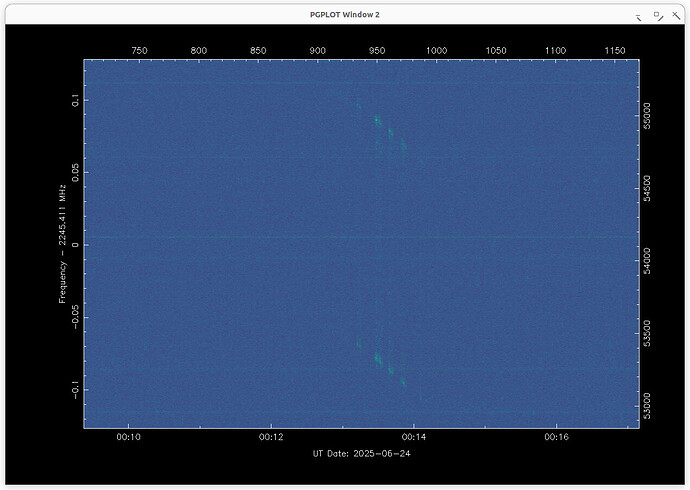Click the 750 top axis label
The width and height of the screenshot is (690, 490).
tap(139, 51)
